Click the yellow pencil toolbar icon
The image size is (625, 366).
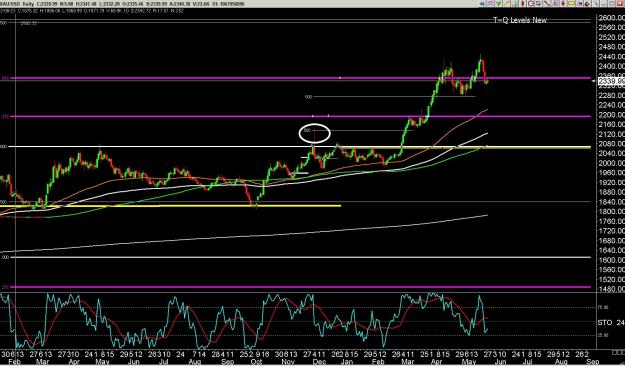[x=506, y=4]
